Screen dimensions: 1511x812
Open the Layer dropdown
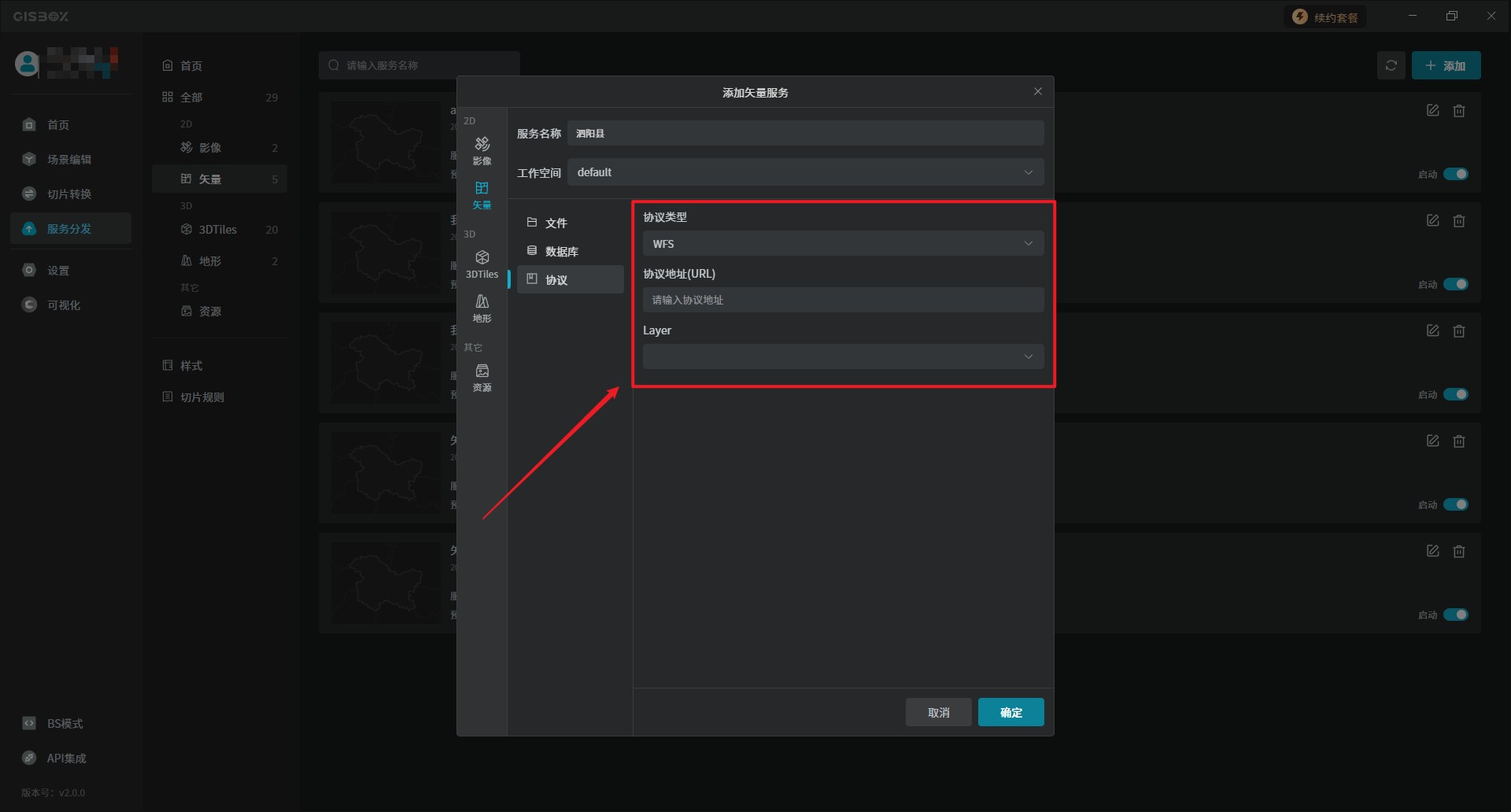click(x=843, y=356)
